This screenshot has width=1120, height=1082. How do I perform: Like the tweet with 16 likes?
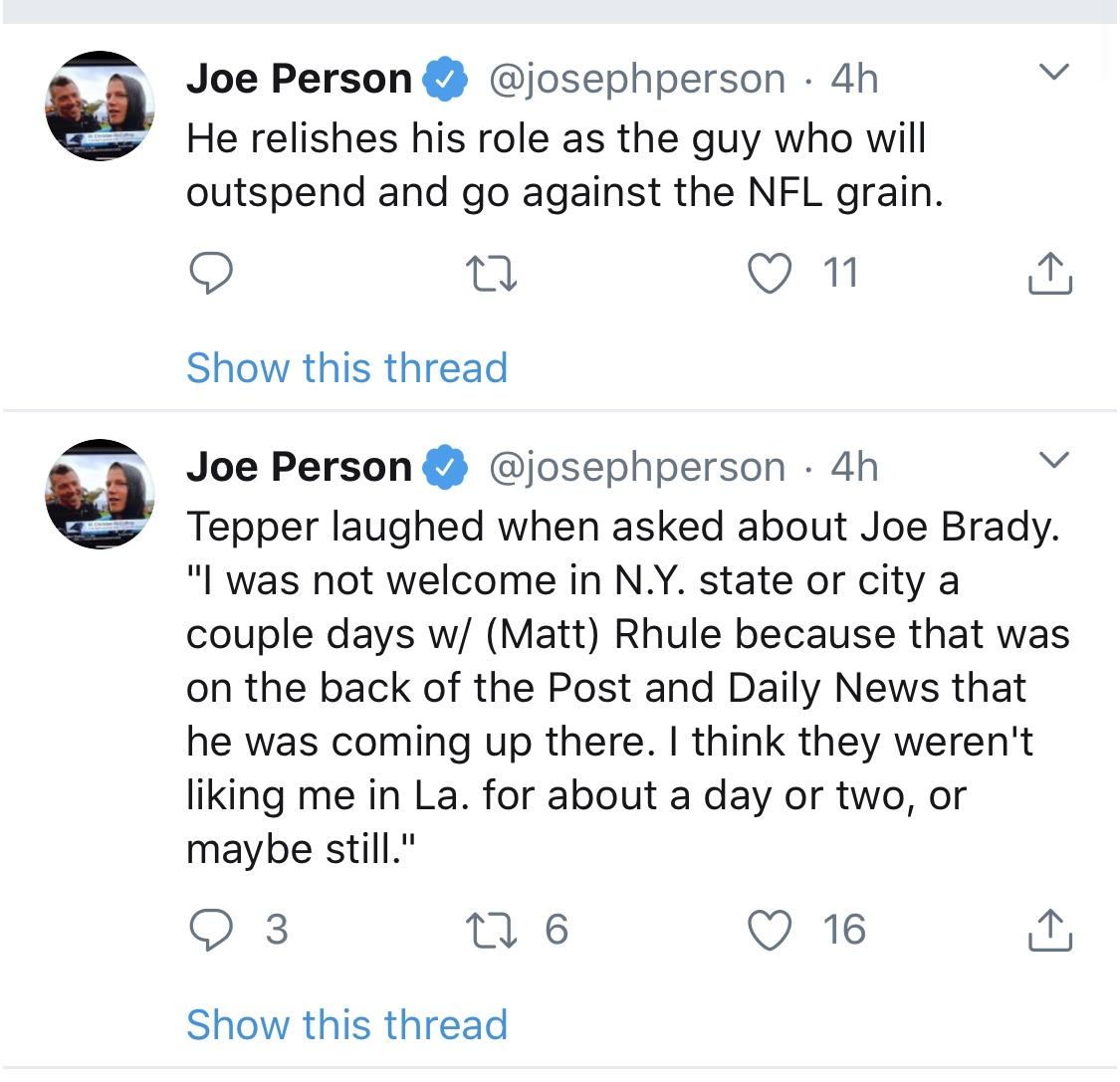(769, 930)
